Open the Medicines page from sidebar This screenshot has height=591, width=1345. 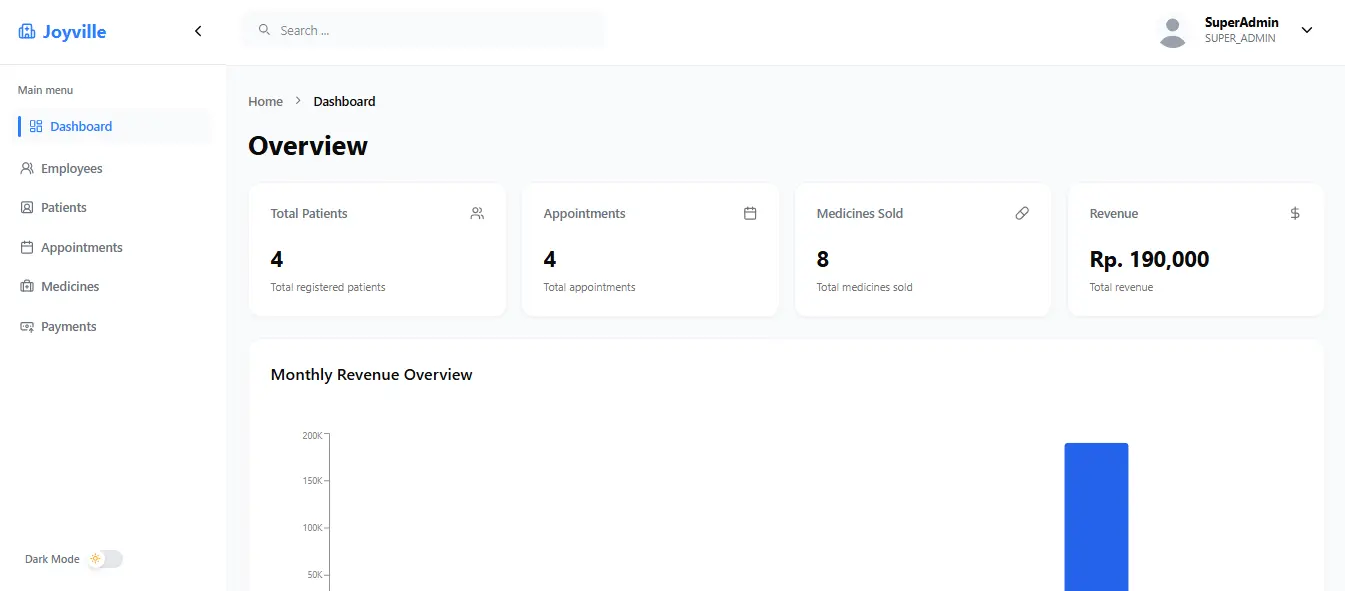pyautogui.click(x=70, y=287)
